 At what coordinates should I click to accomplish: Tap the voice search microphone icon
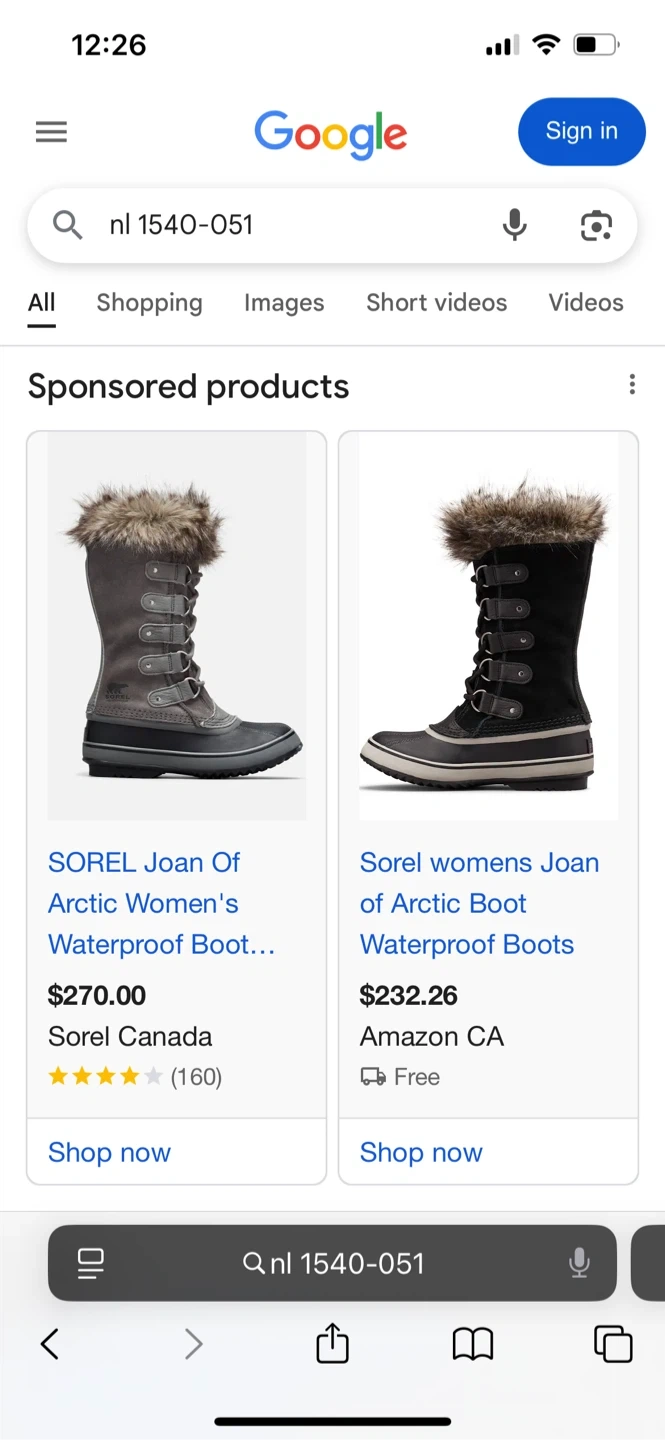[514, 225]
